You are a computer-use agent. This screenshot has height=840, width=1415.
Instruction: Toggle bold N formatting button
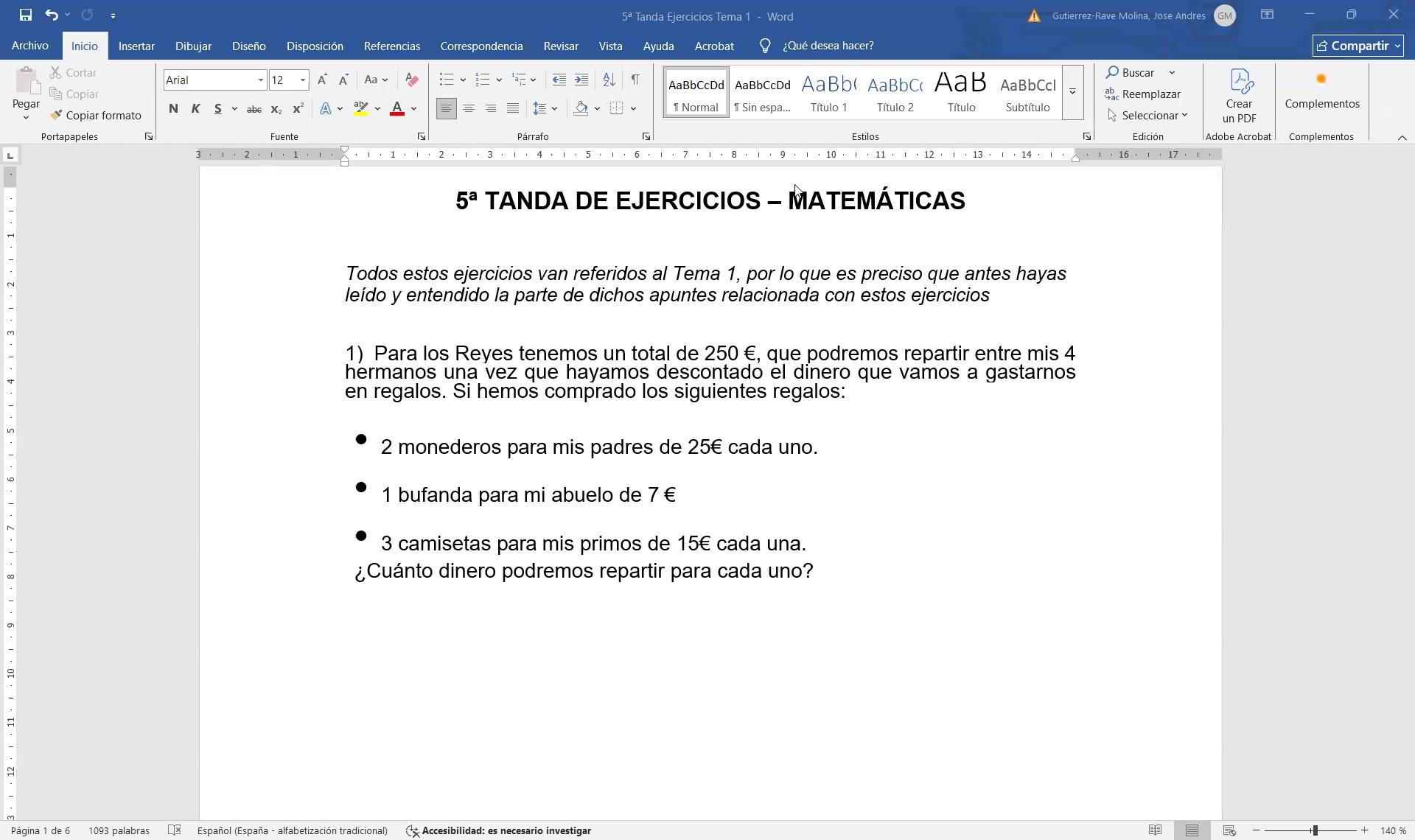tap(173, 109)
